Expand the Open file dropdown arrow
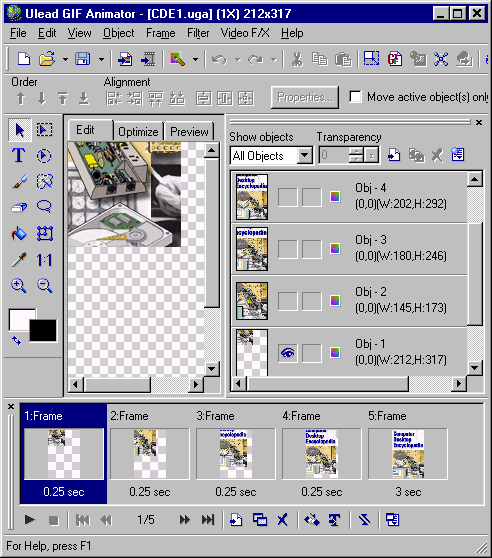The height and width of the screenshot is (558, 492). [x=65, y=59]
